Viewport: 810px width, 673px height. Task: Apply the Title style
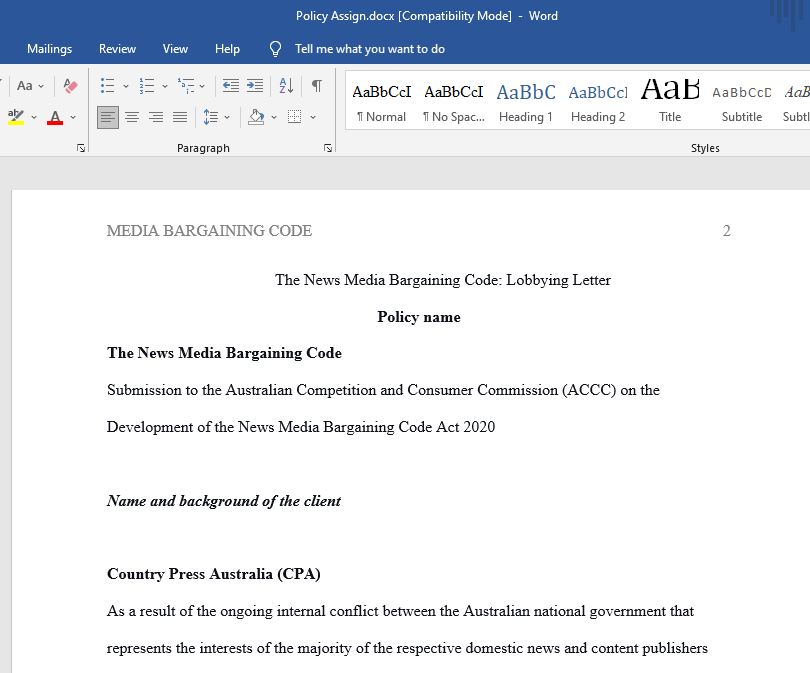[x=670, y=102]
